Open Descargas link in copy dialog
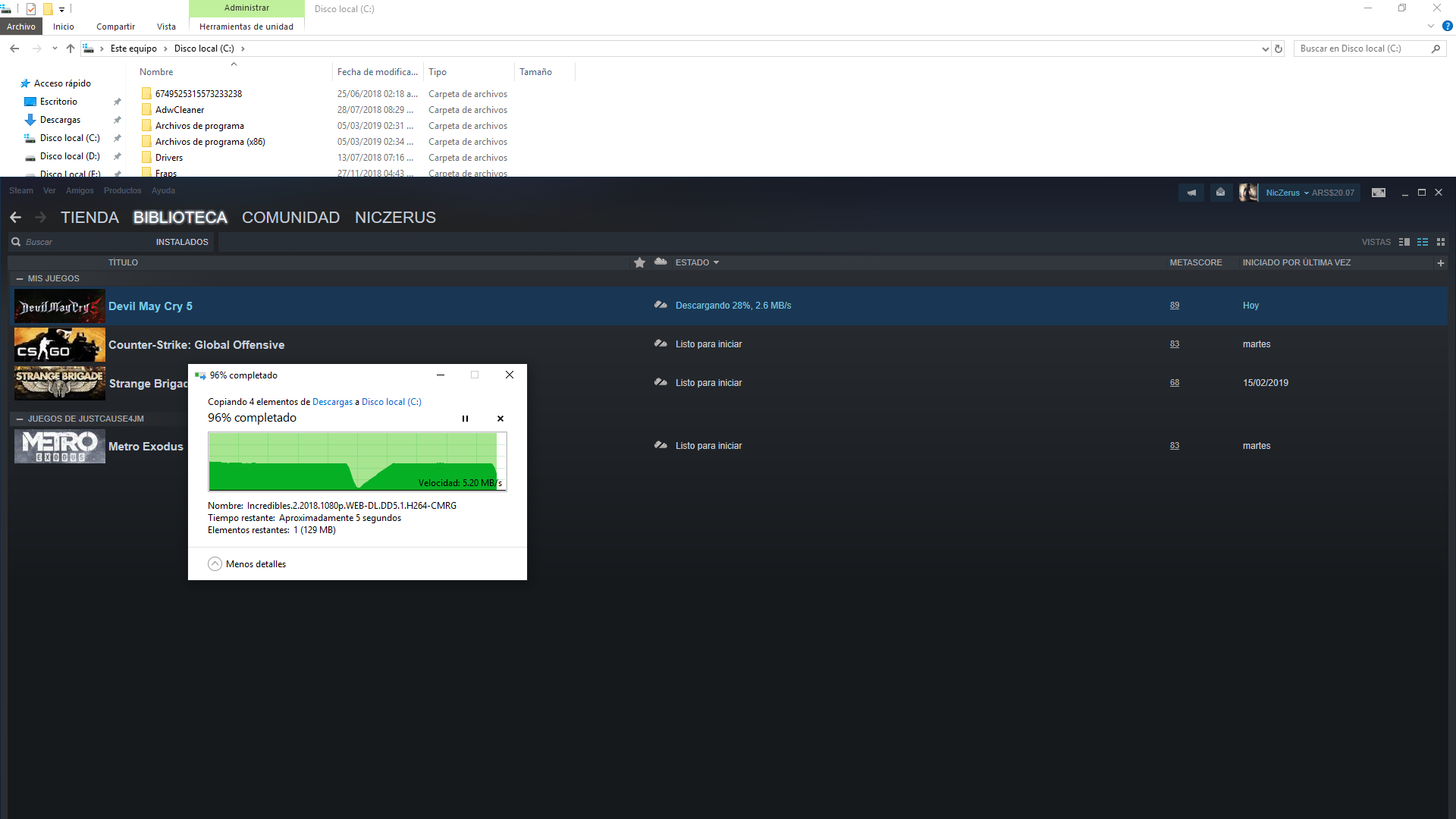 pyautogui.click(x=332, y=402)
